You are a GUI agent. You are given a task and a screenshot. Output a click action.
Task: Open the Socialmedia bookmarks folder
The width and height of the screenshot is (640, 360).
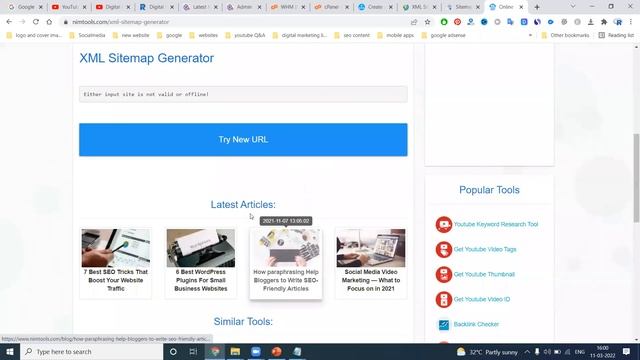[87, 36]
